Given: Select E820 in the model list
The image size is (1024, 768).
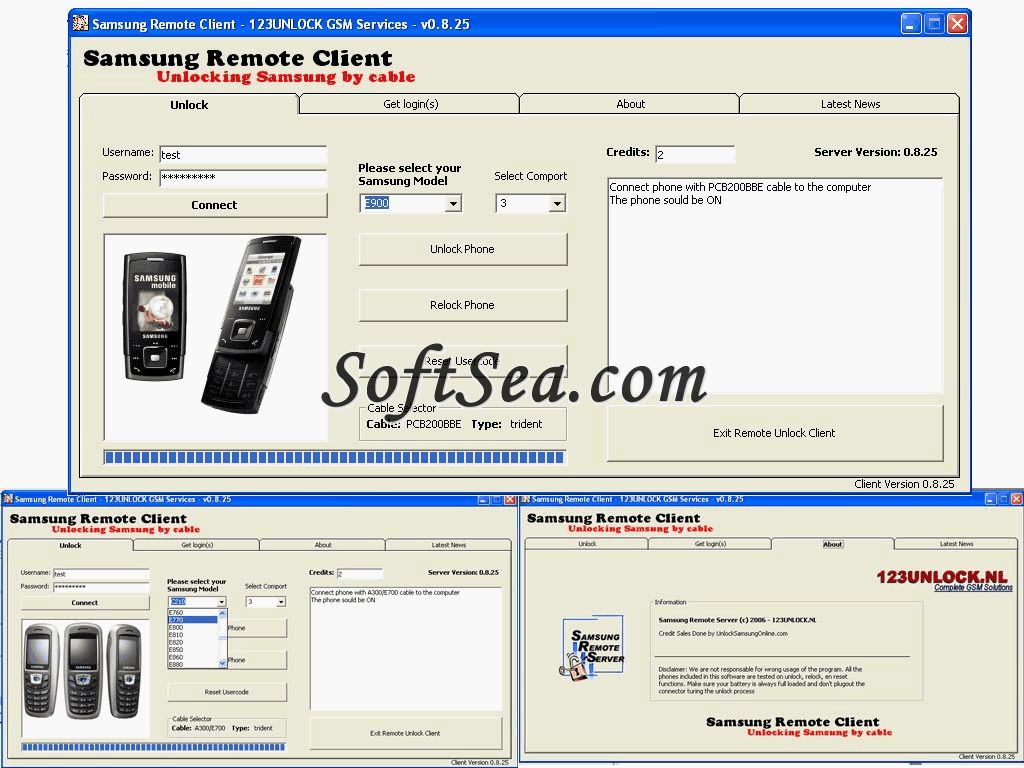Looking at the screenshot, I should 193,643.
